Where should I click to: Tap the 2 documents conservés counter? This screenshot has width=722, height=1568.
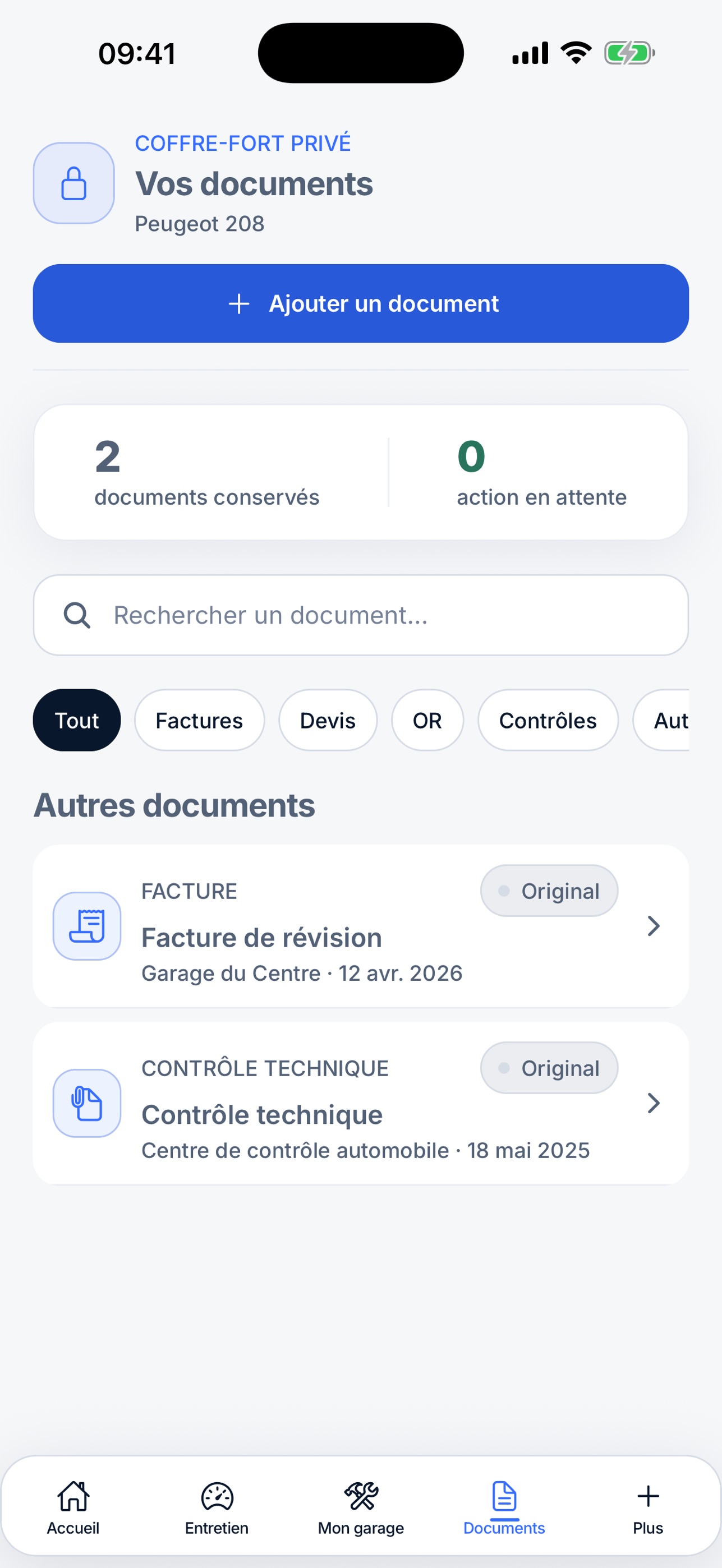[x=207, y=473]
